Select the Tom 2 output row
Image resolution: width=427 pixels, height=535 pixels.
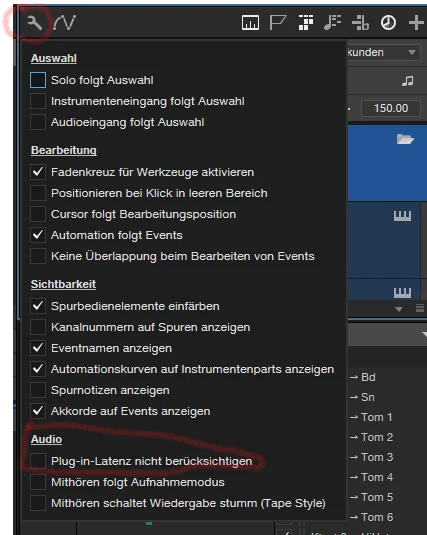click(371, 437)
